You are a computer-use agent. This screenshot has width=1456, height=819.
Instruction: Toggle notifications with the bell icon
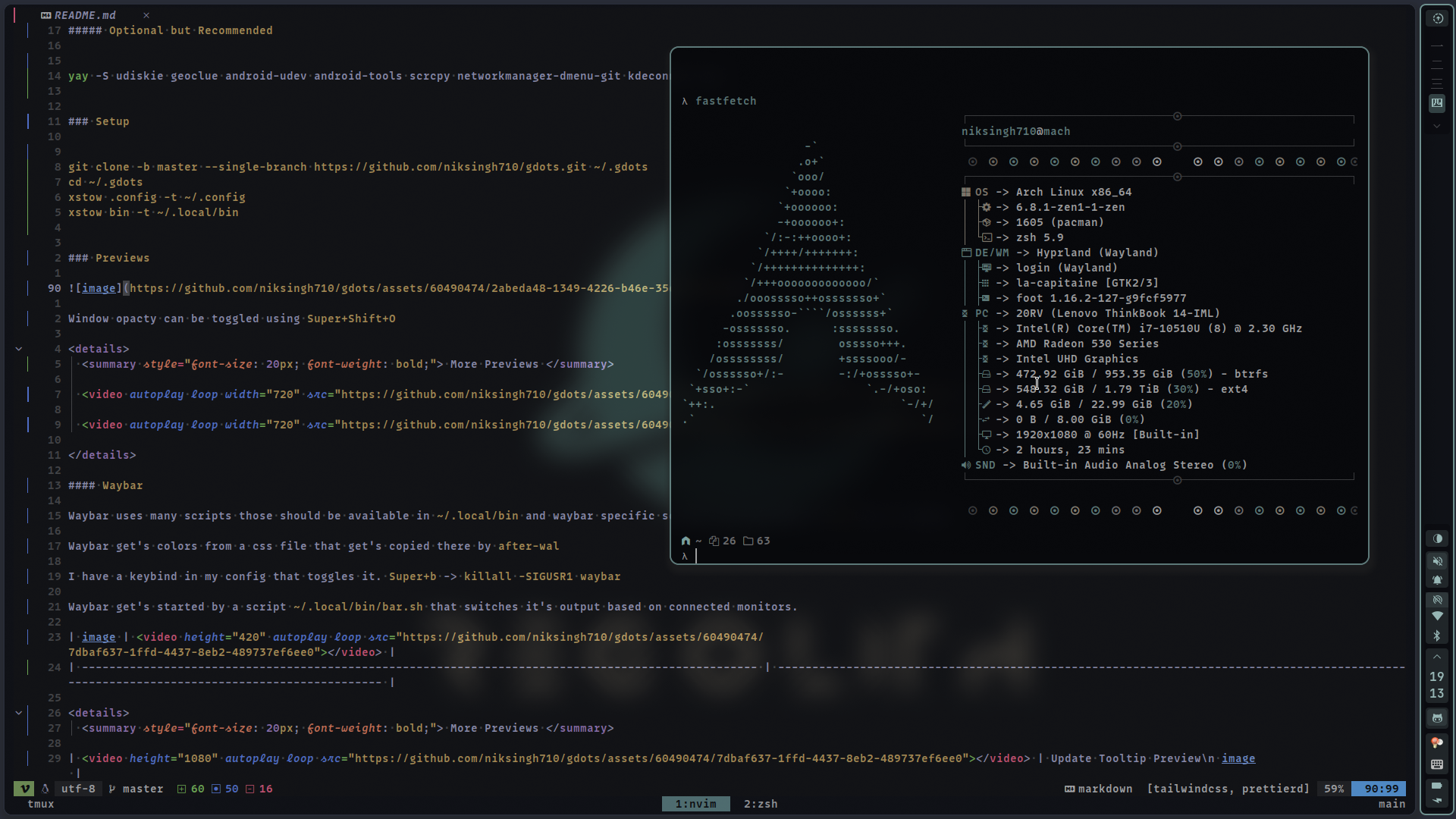[1437, 580]
